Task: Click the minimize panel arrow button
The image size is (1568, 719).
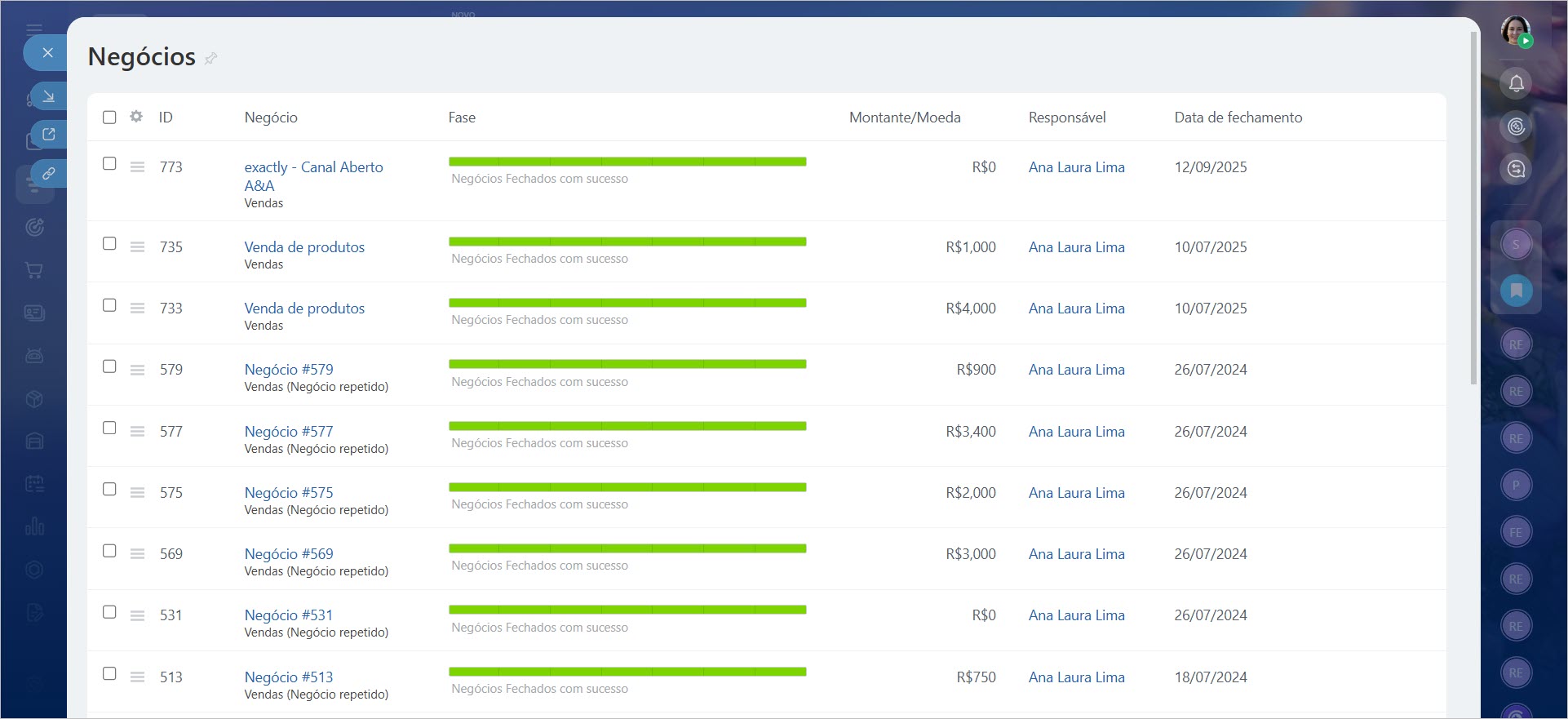Action: click(48, 96)
